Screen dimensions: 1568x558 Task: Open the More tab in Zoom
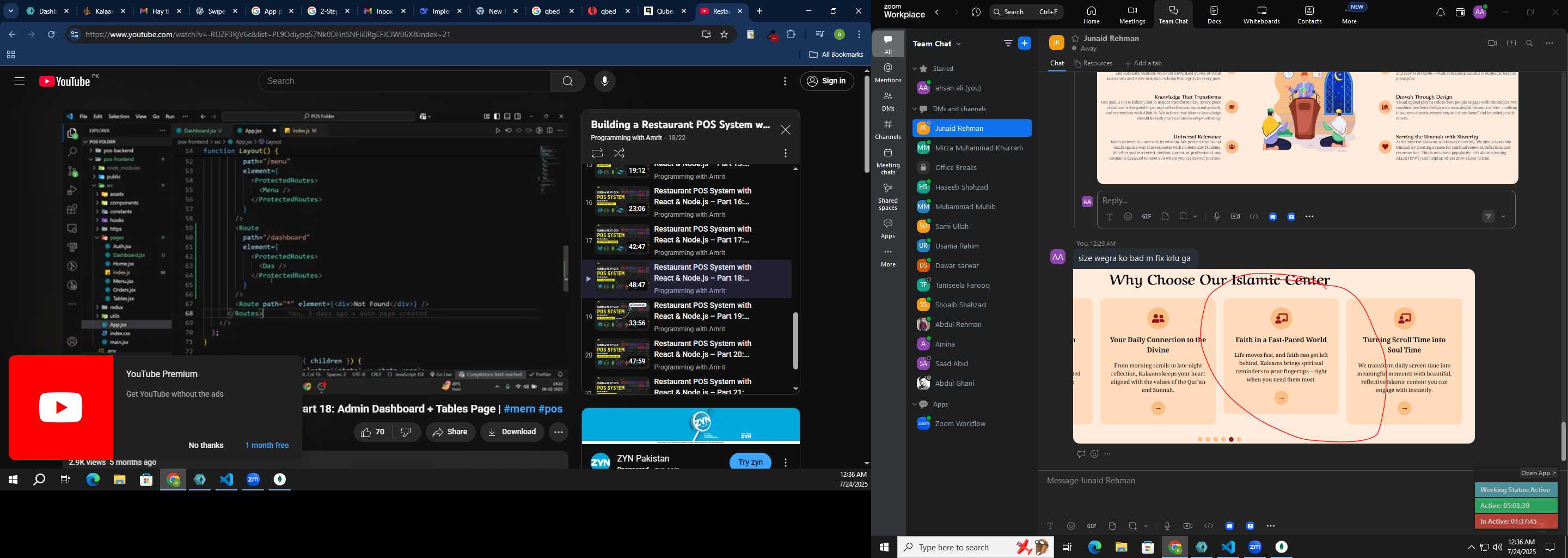[x=1349, y=15]
